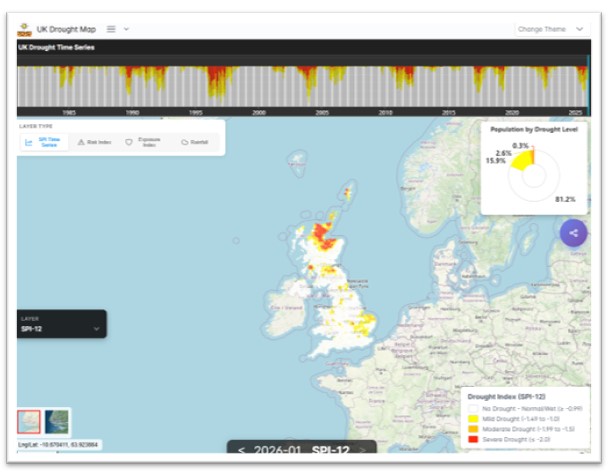Expand the chevron next to hamburger menu

tap(126, 29)
